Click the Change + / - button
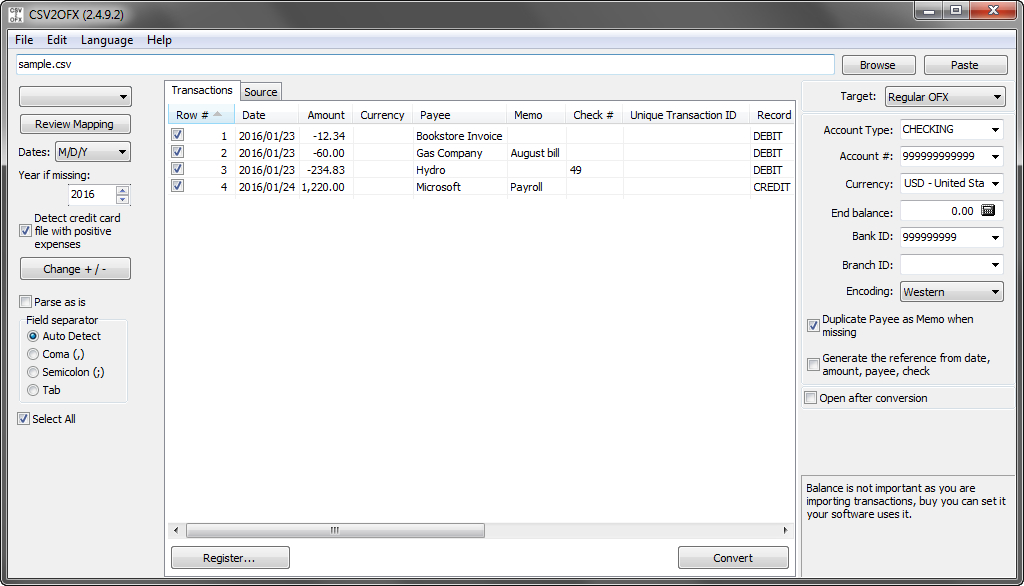The image size is (1024, 586). click(x=75, y=269)
